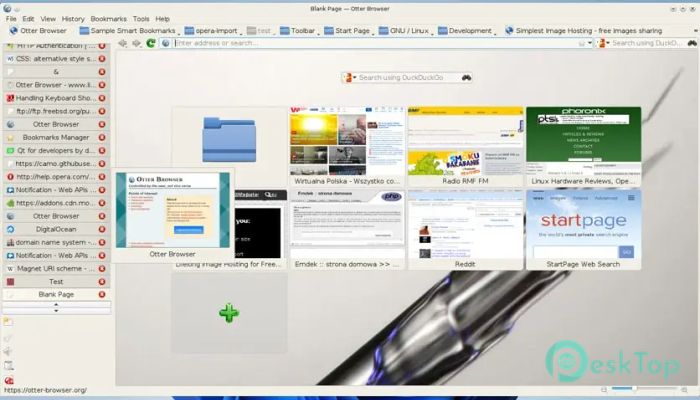Click the globe icon in address bar
This screenshot has height=400, width=700.
(166, 43)
